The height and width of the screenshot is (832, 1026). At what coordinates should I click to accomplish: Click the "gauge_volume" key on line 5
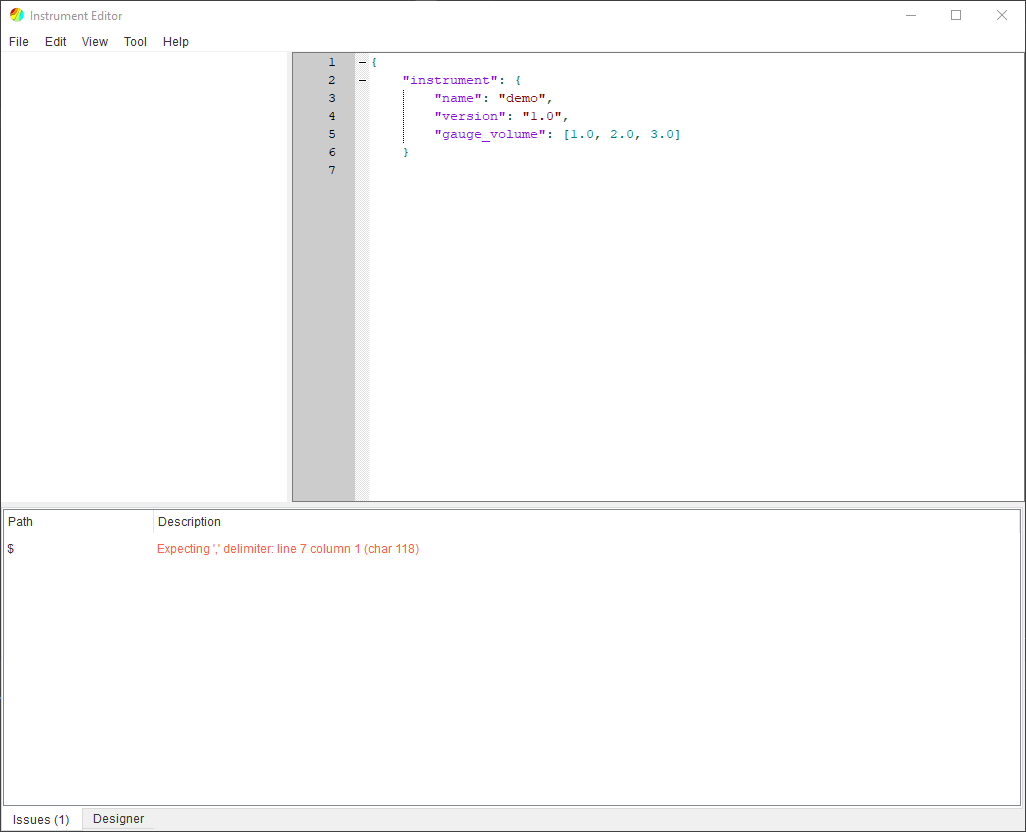490,134
